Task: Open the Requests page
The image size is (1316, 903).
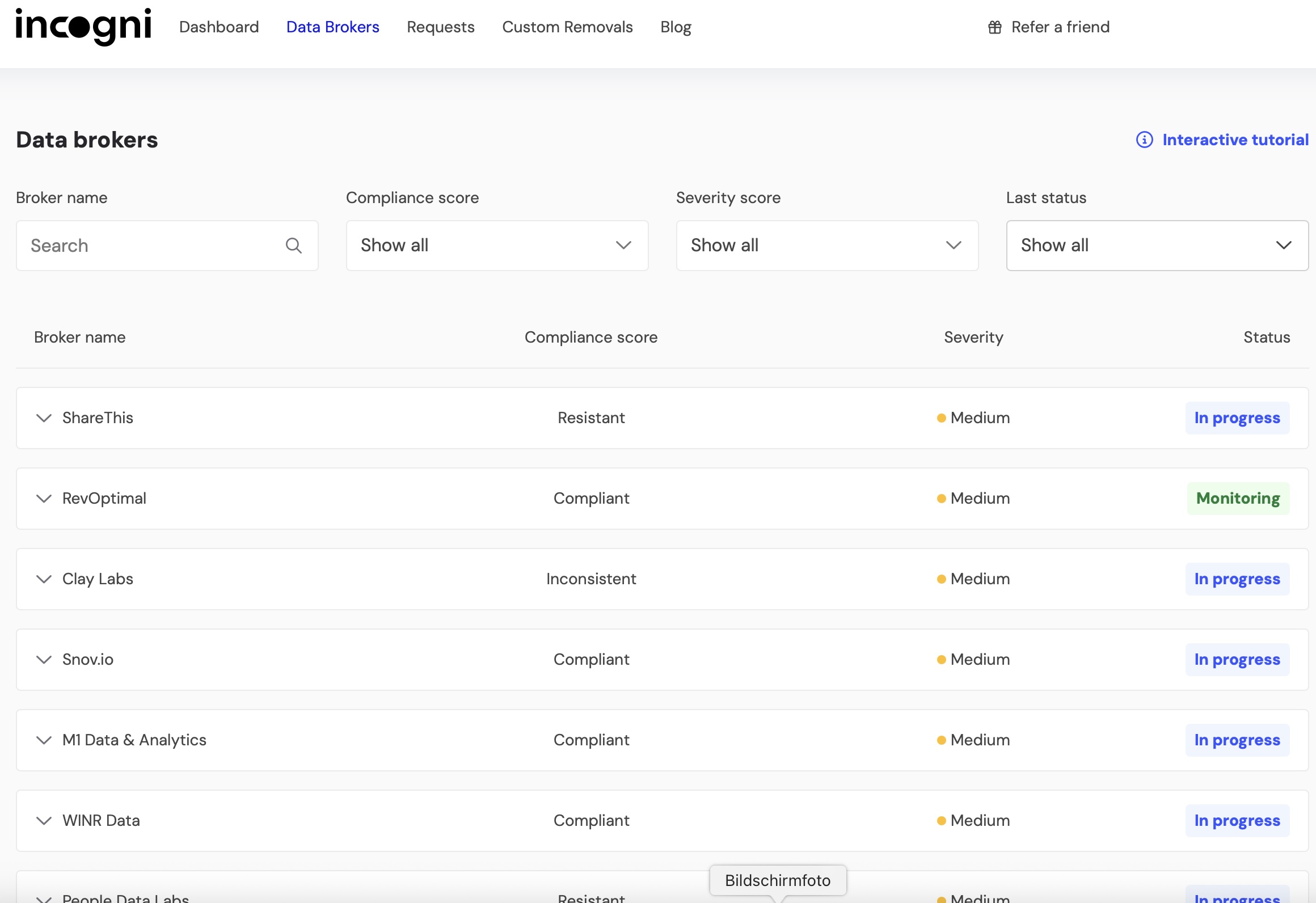Action: click(x=440, y=27)
